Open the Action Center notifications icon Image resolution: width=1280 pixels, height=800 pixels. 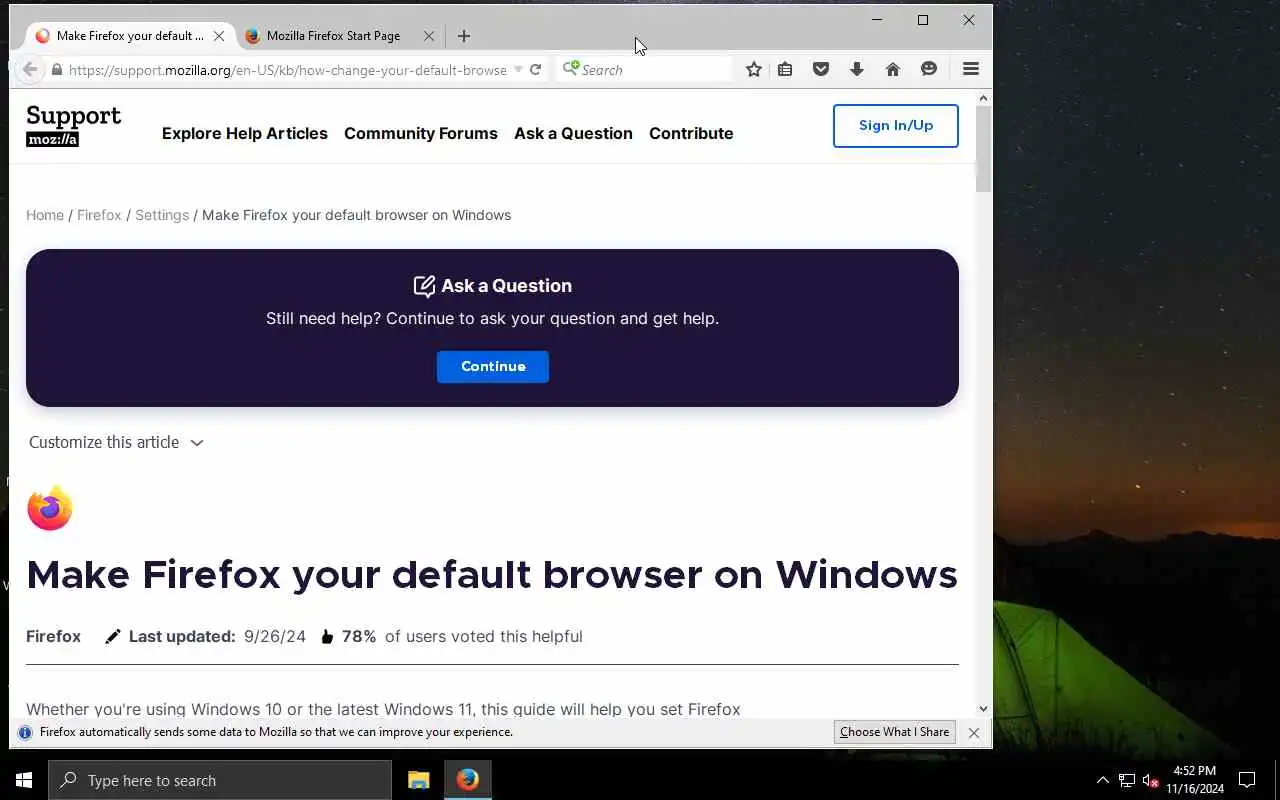pos(1247,780)
